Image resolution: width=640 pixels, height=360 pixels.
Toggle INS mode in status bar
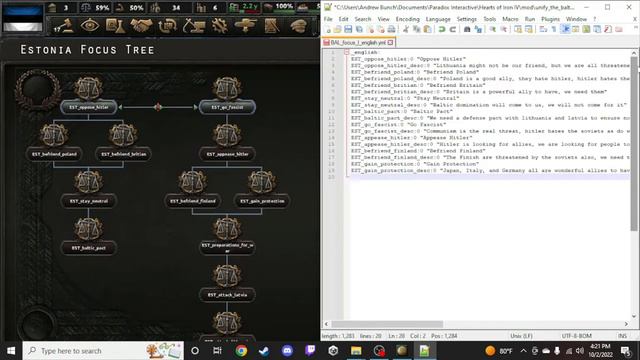[622, 336]
